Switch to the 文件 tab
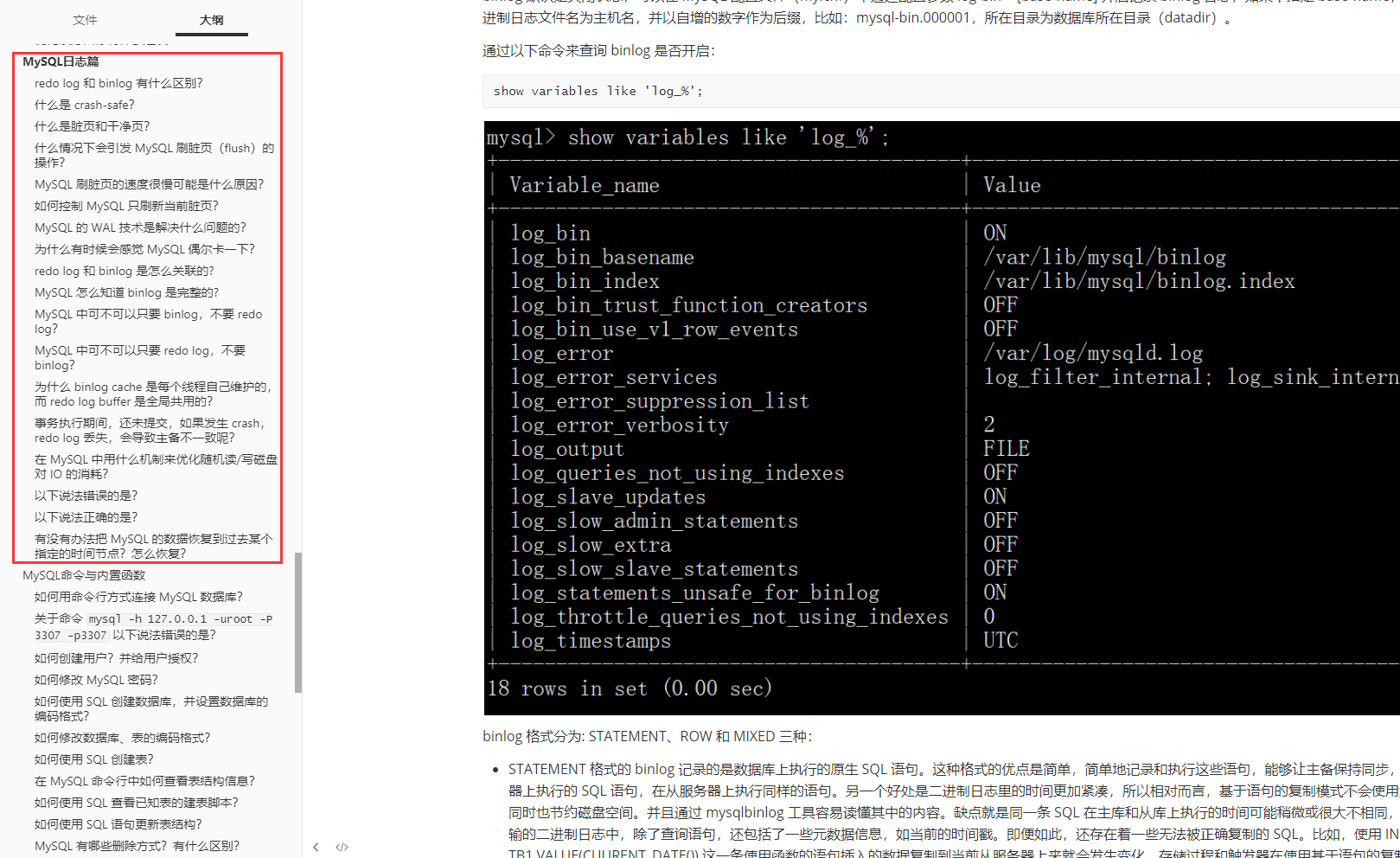 (x=85, y=20)
